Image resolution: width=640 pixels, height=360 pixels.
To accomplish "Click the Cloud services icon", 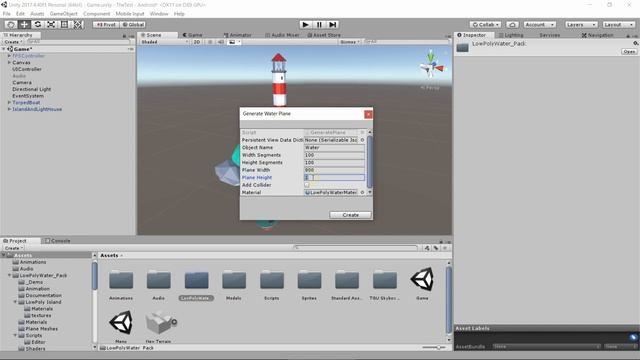I will click(x=513, y=24).
